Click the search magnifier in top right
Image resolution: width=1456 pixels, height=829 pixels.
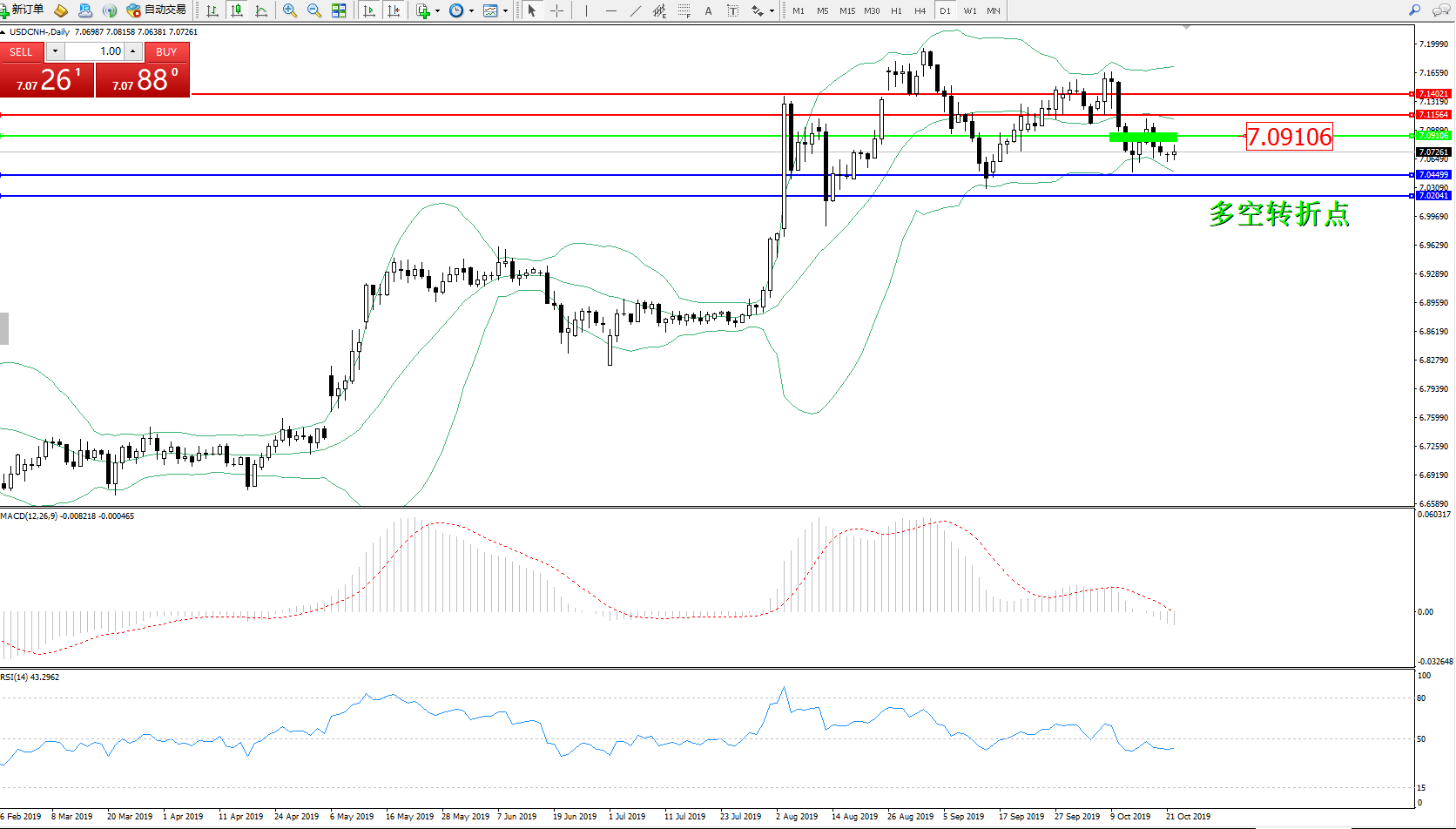pos(1415,10)
